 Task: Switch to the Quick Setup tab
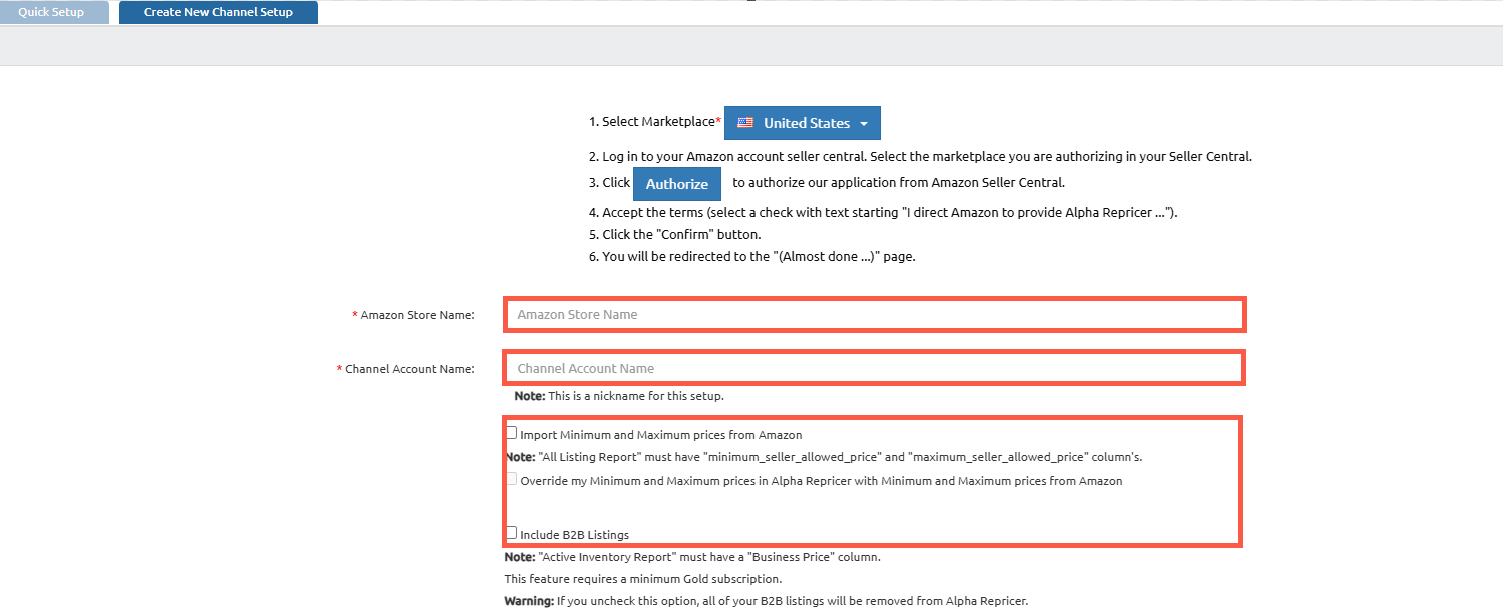51,12
